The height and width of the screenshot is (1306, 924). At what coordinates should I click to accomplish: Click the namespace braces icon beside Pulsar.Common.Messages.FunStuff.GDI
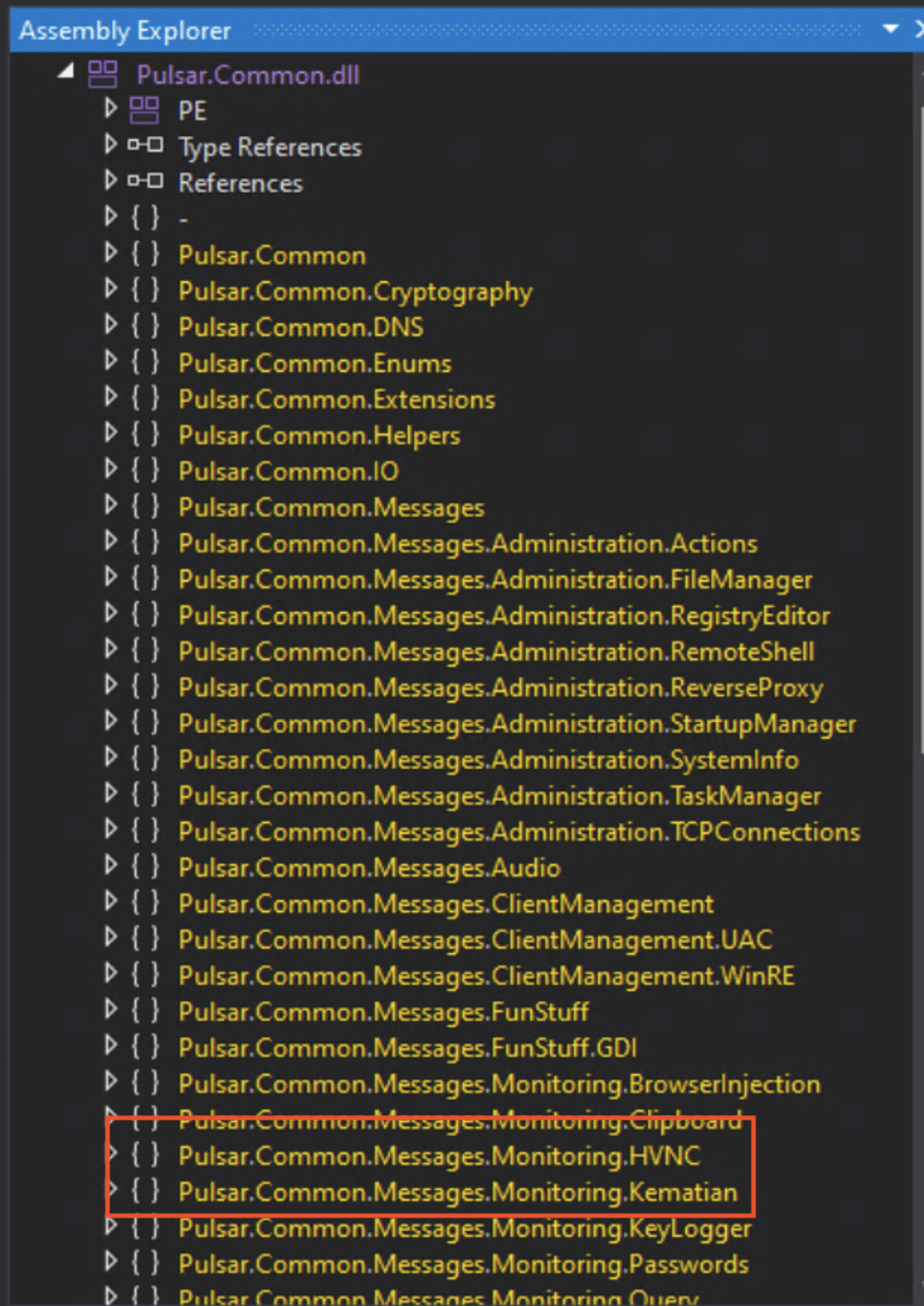point(145,1047)
